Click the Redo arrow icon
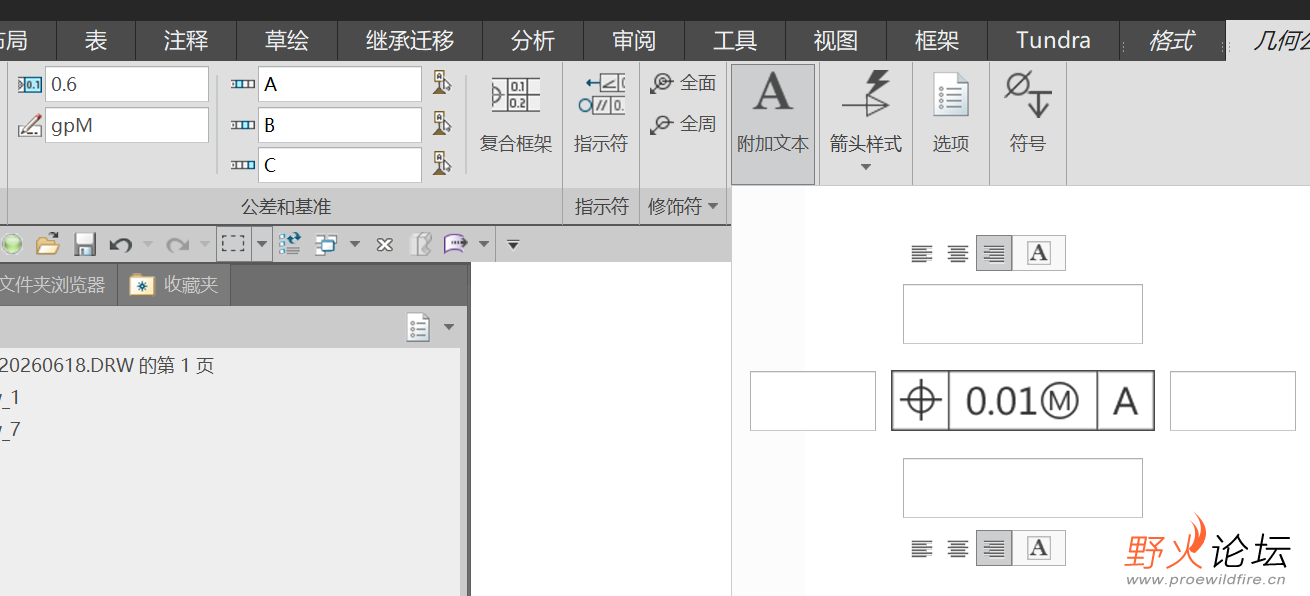Image resolution: width=1310 pixels, height=596 pixels. click(x=178, y=244)
